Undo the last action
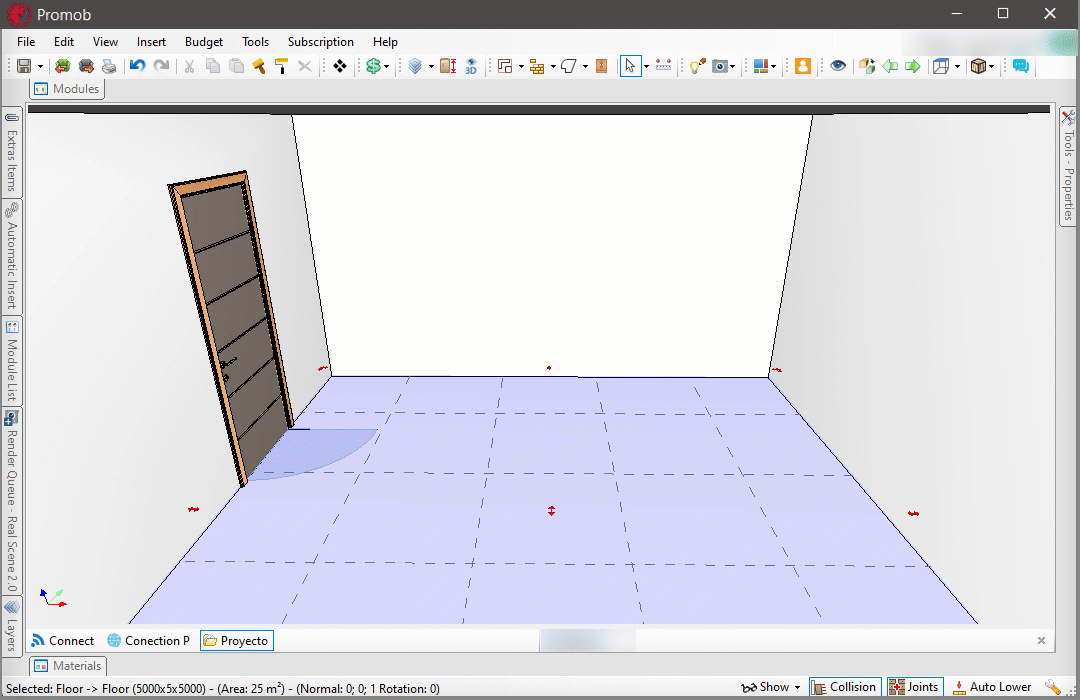The width and height of the screenshot is (1080, 700). 138,66
